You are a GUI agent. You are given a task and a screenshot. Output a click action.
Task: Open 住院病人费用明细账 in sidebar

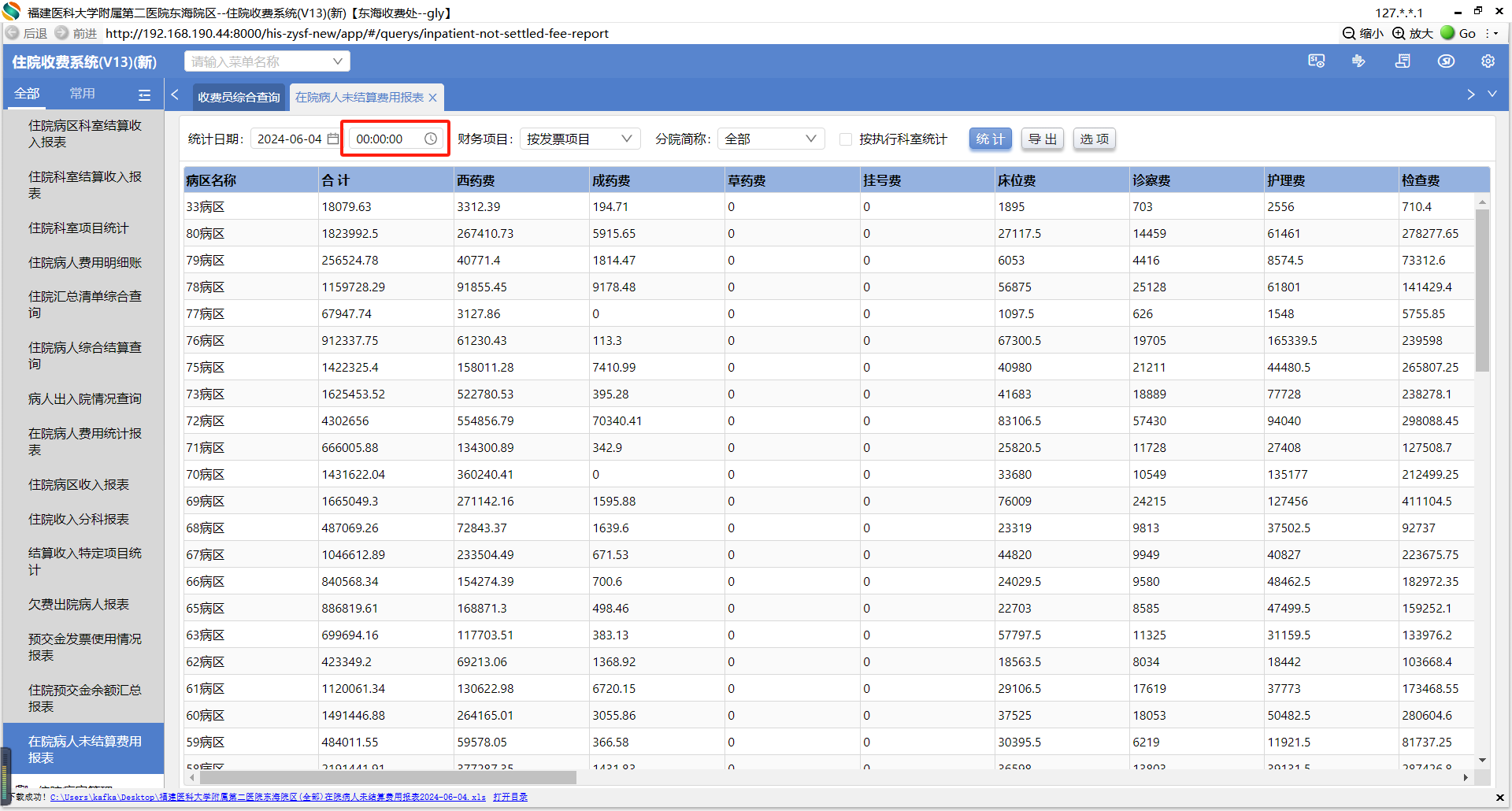click(85, 263)
